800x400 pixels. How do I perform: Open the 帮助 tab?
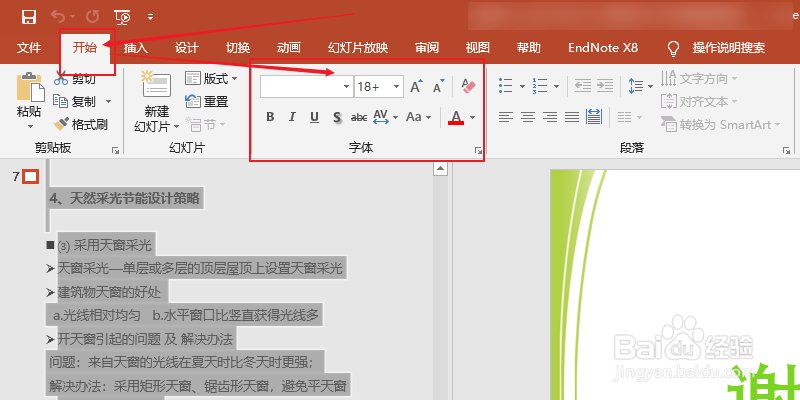coord(529,48)
